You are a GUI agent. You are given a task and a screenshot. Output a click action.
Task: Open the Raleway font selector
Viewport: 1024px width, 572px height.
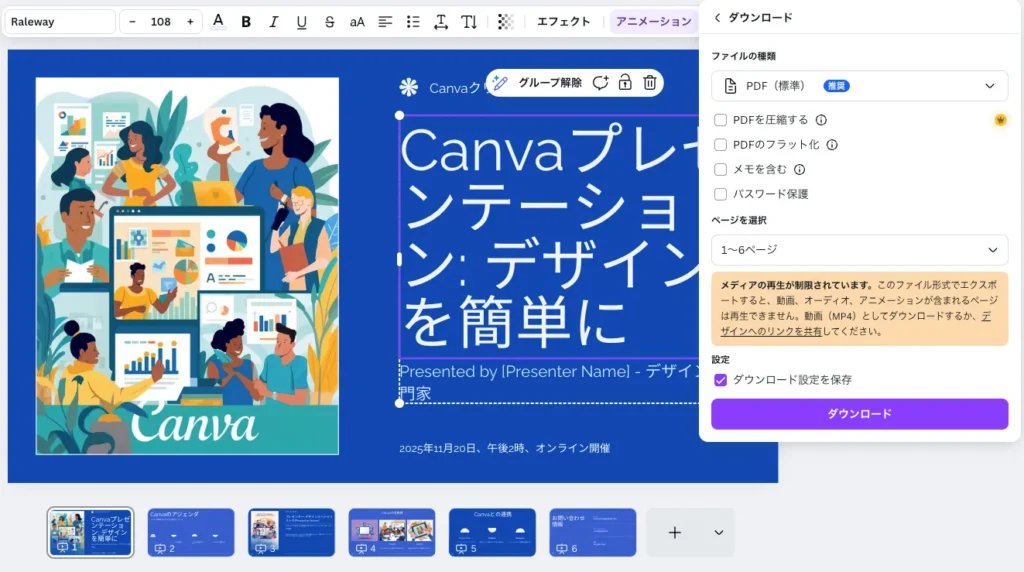(60, 22)
